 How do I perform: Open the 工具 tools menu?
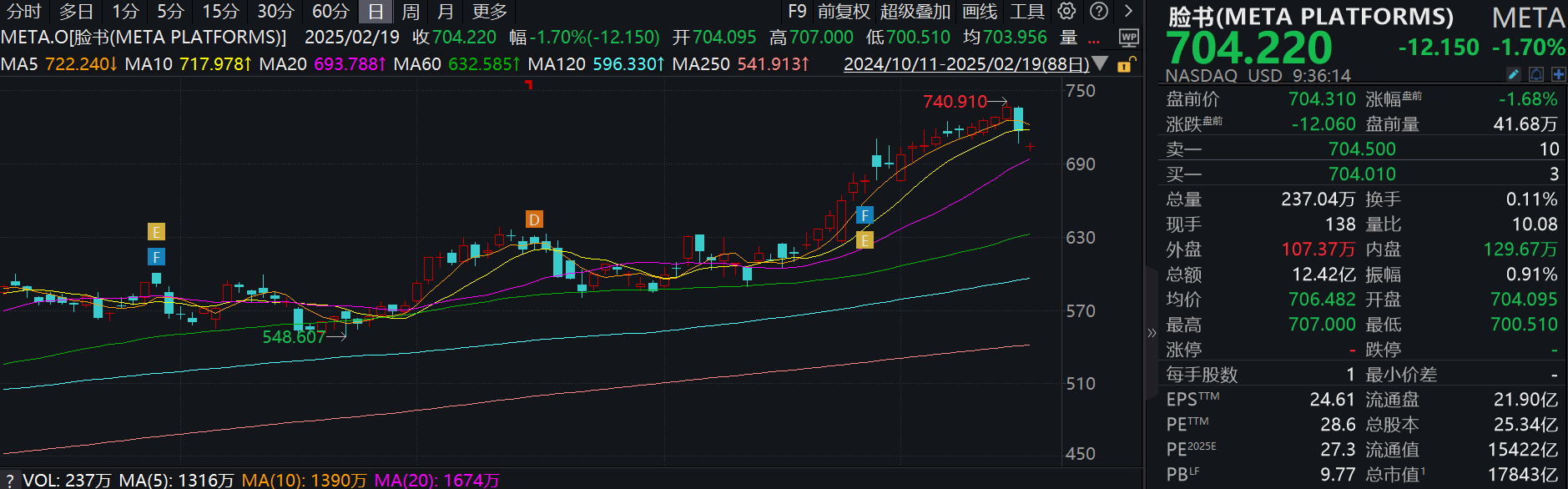[1027, 12]
